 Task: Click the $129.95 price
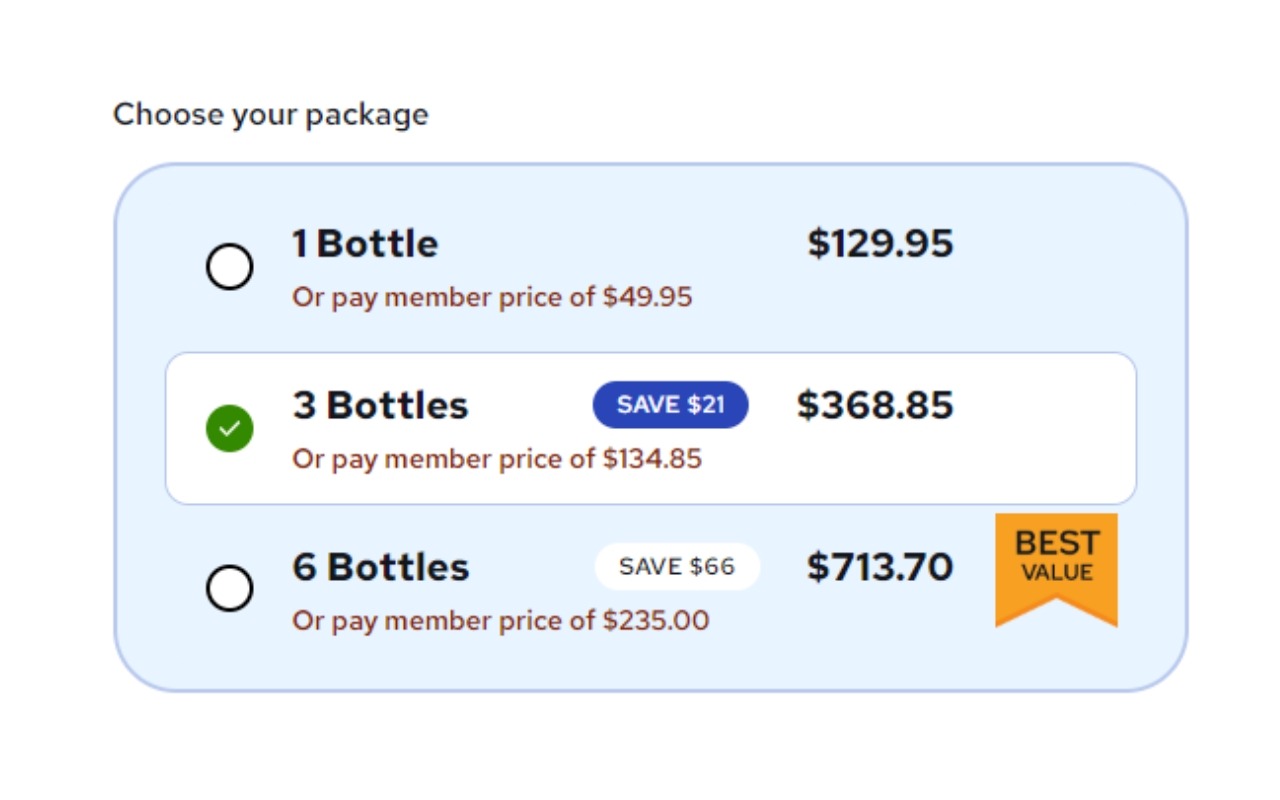880,244
